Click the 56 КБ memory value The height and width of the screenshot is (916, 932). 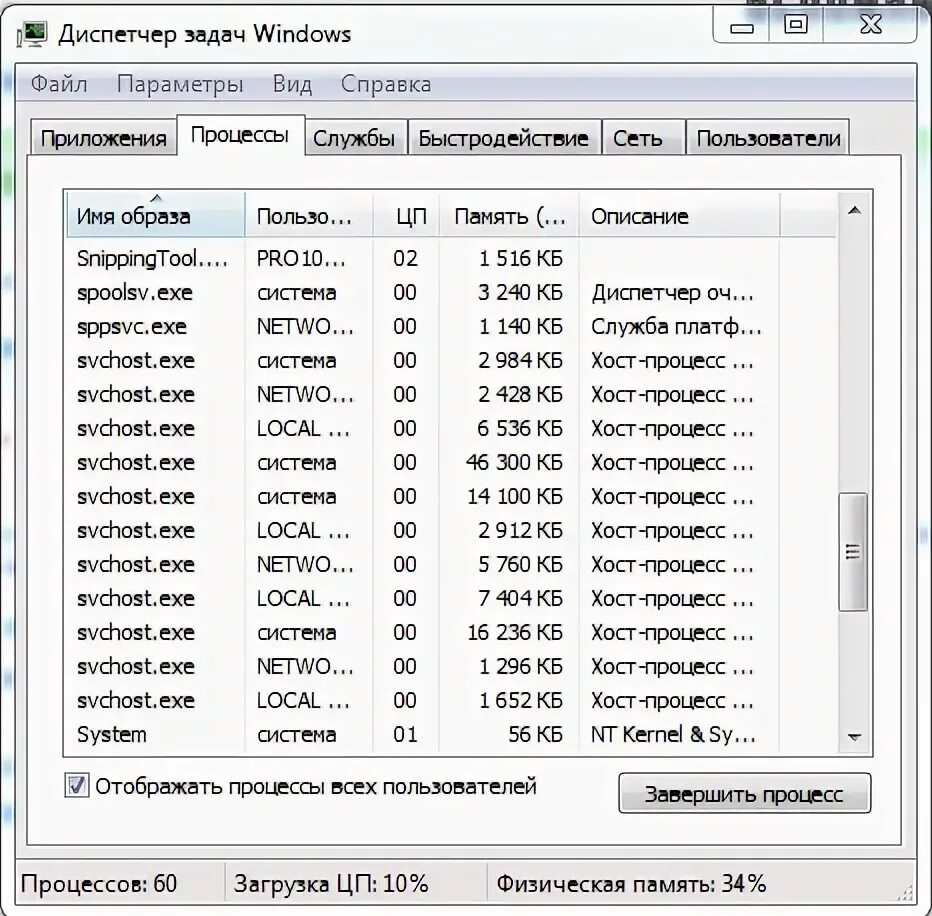[x=536, y=734]
